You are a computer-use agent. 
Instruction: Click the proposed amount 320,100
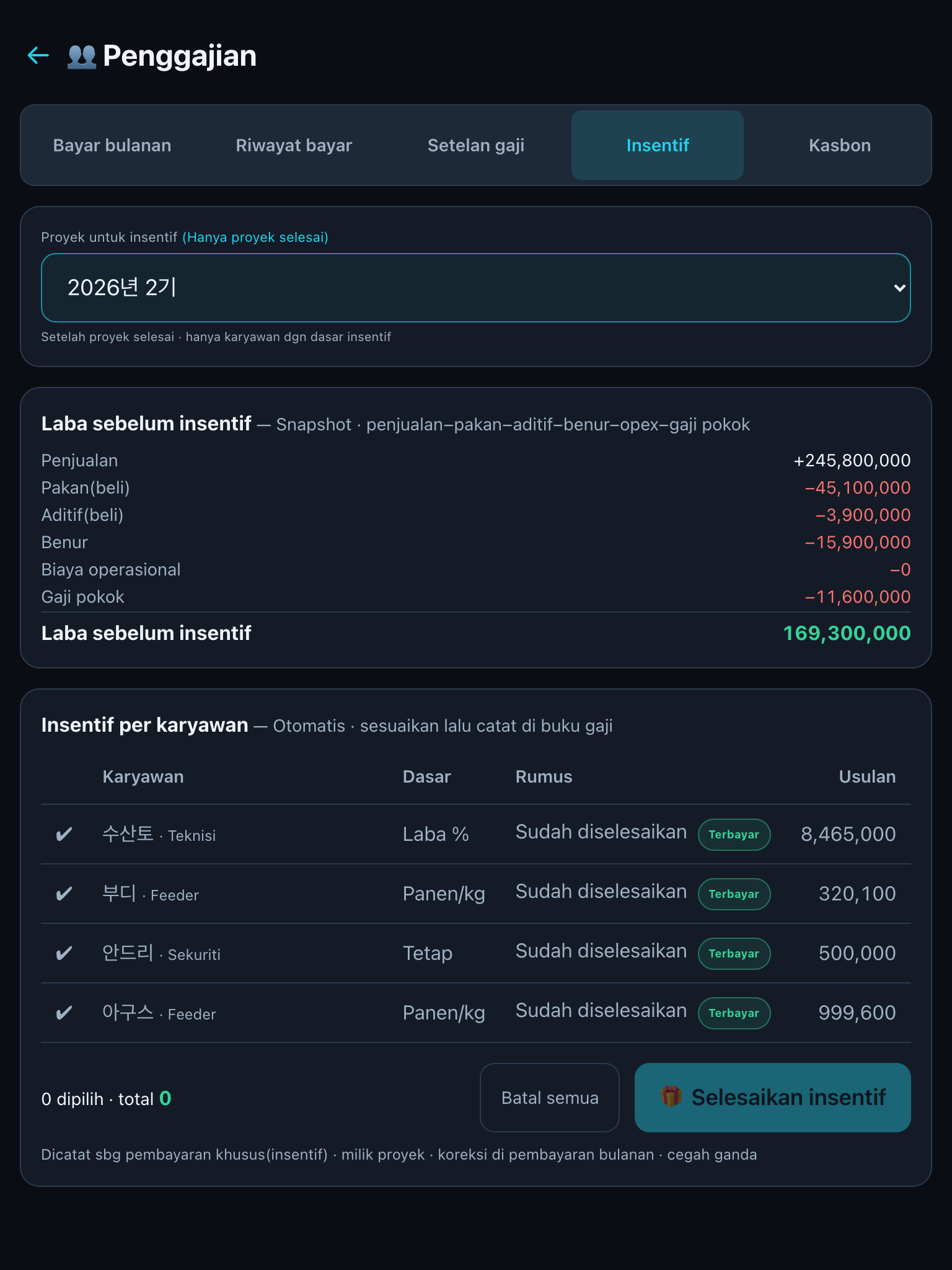pos(857,894)
